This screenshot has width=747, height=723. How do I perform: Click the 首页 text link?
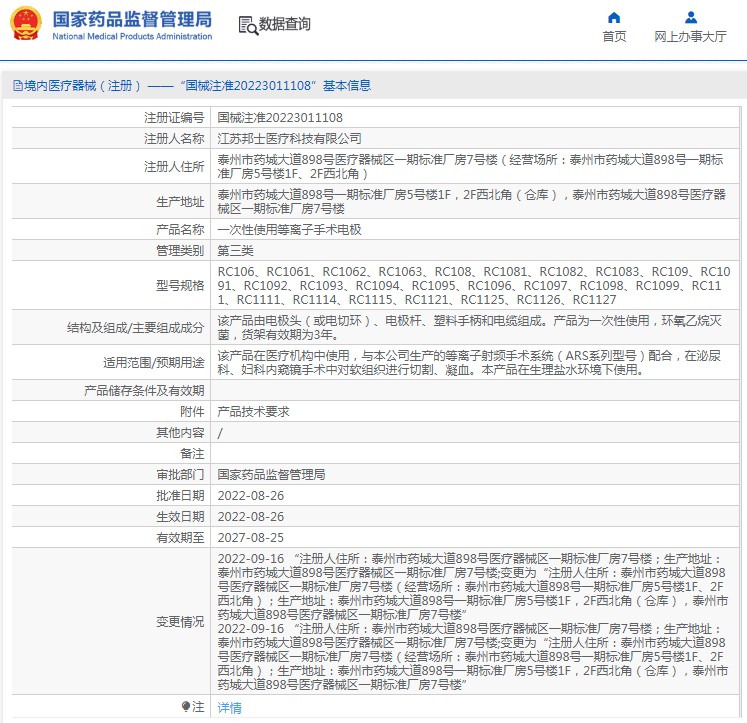pos(614,37)
